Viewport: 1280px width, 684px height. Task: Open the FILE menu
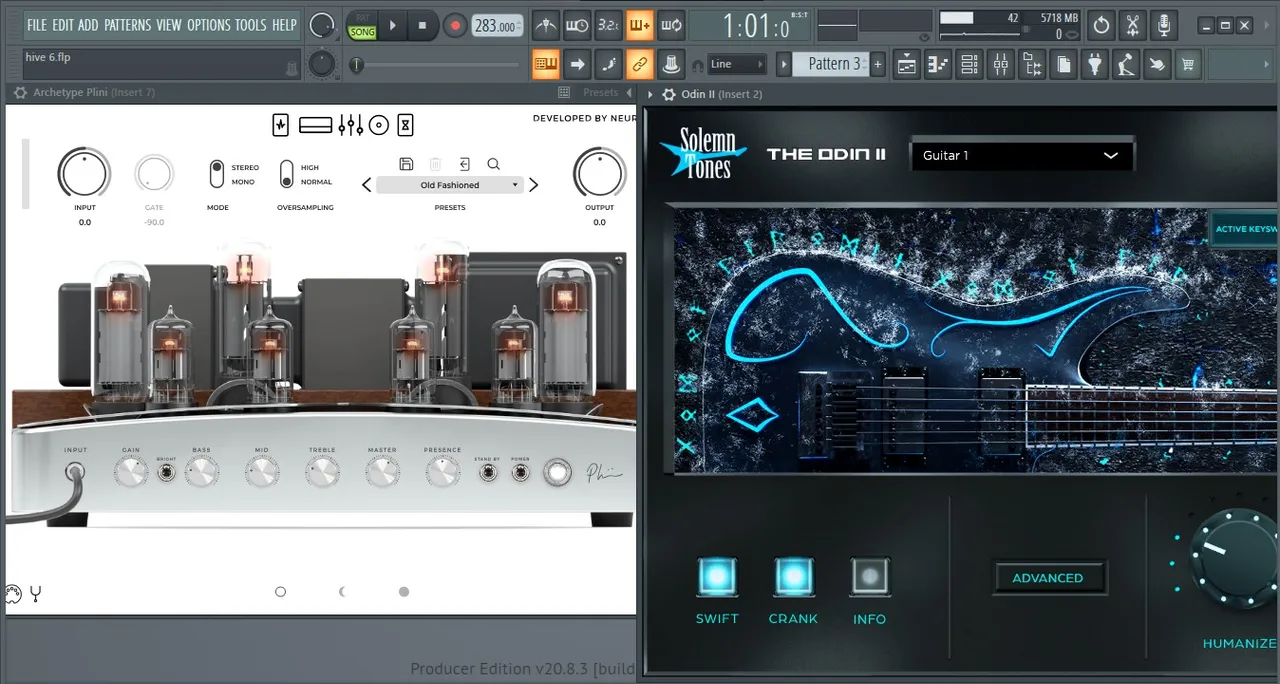coord(37,25)
